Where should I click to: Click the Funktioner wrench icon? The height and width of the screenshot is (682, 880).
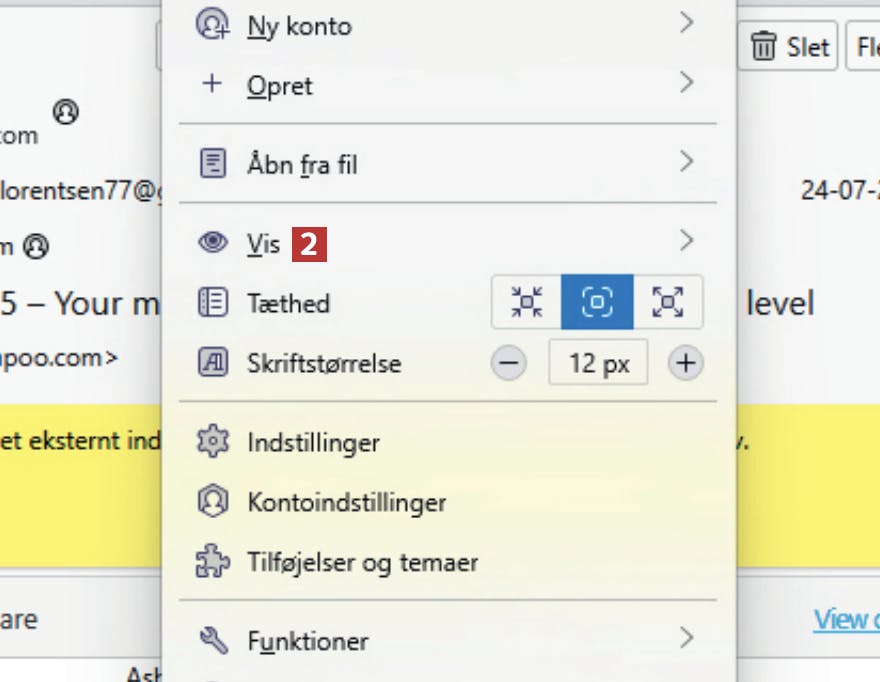tap(213, 640)
